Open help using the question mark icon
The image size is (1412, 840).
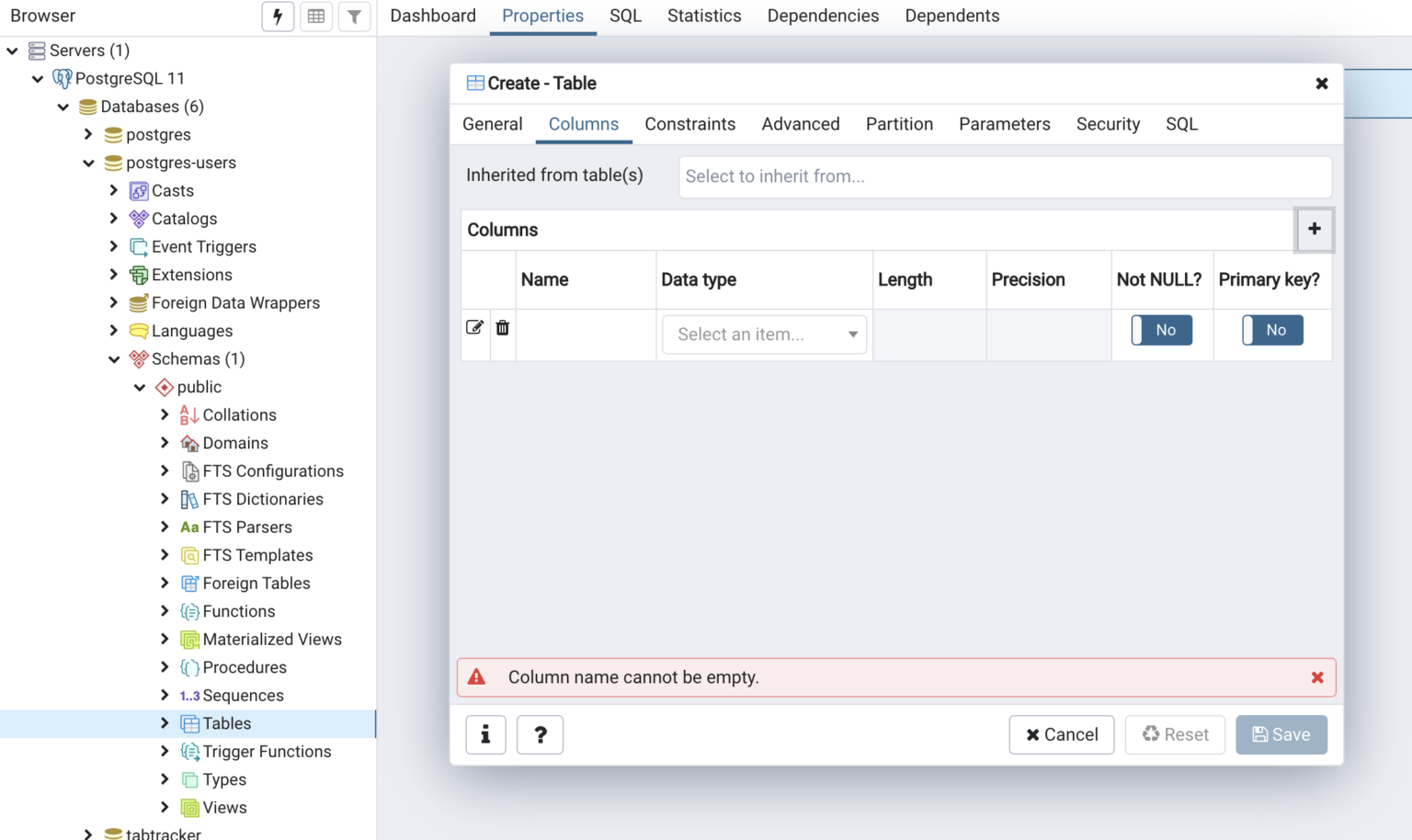click(540, 734)
